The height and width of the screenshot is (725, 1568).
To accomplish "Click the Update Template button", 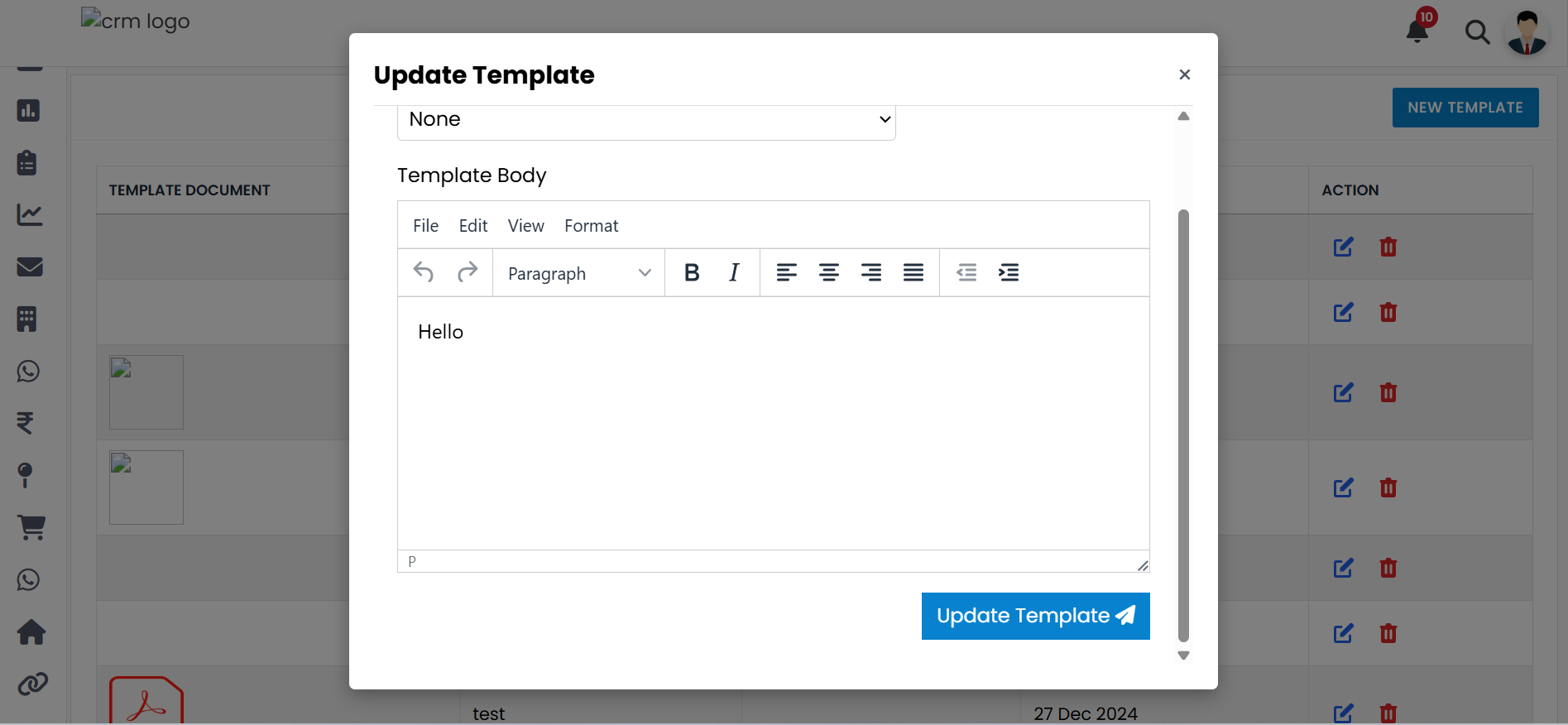I will (1035, 616).
